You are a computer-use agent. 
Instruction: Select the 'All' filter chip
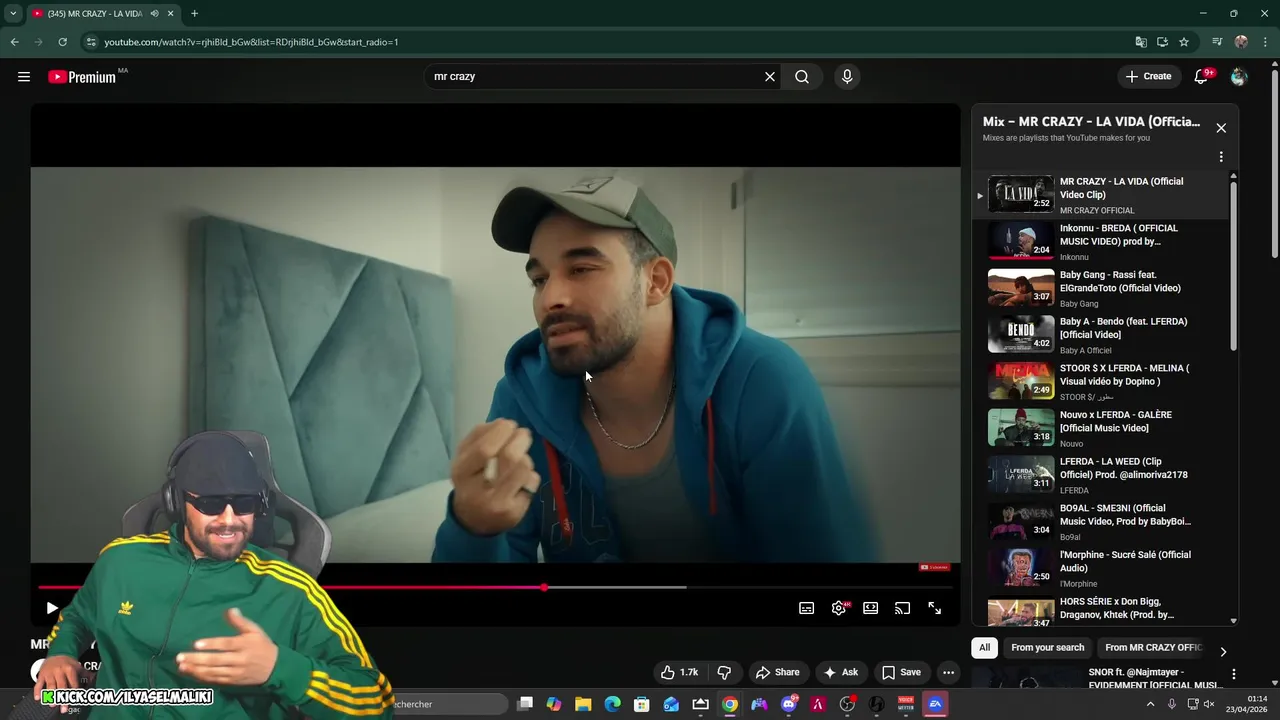[984, 648]
